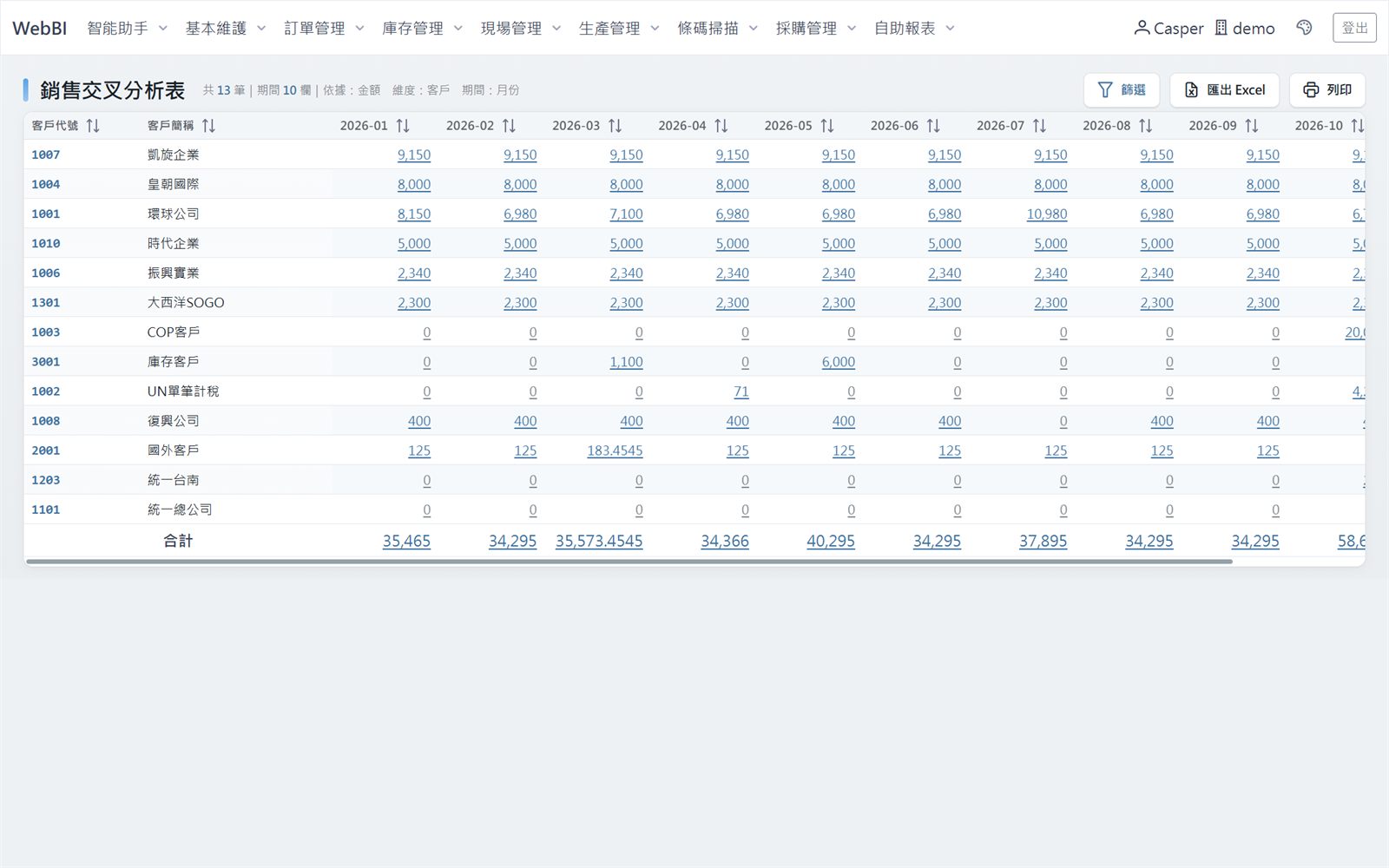
Task: Sort the 2026-07 column
Action: [x=1039, y=126]
